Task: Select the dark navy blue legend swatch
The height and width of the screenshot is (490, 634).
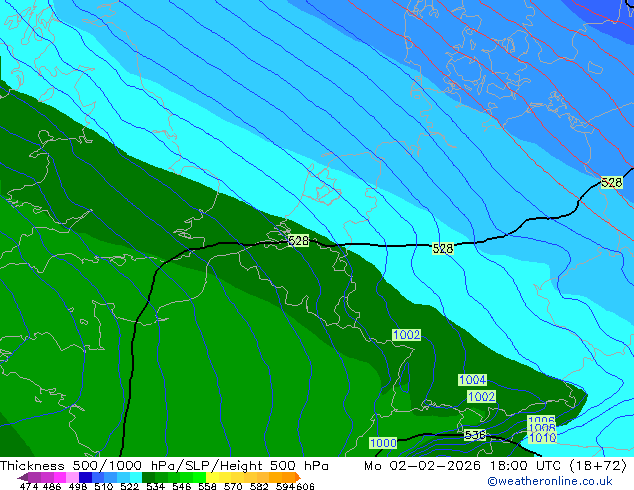Action: (x=85, y=477)
